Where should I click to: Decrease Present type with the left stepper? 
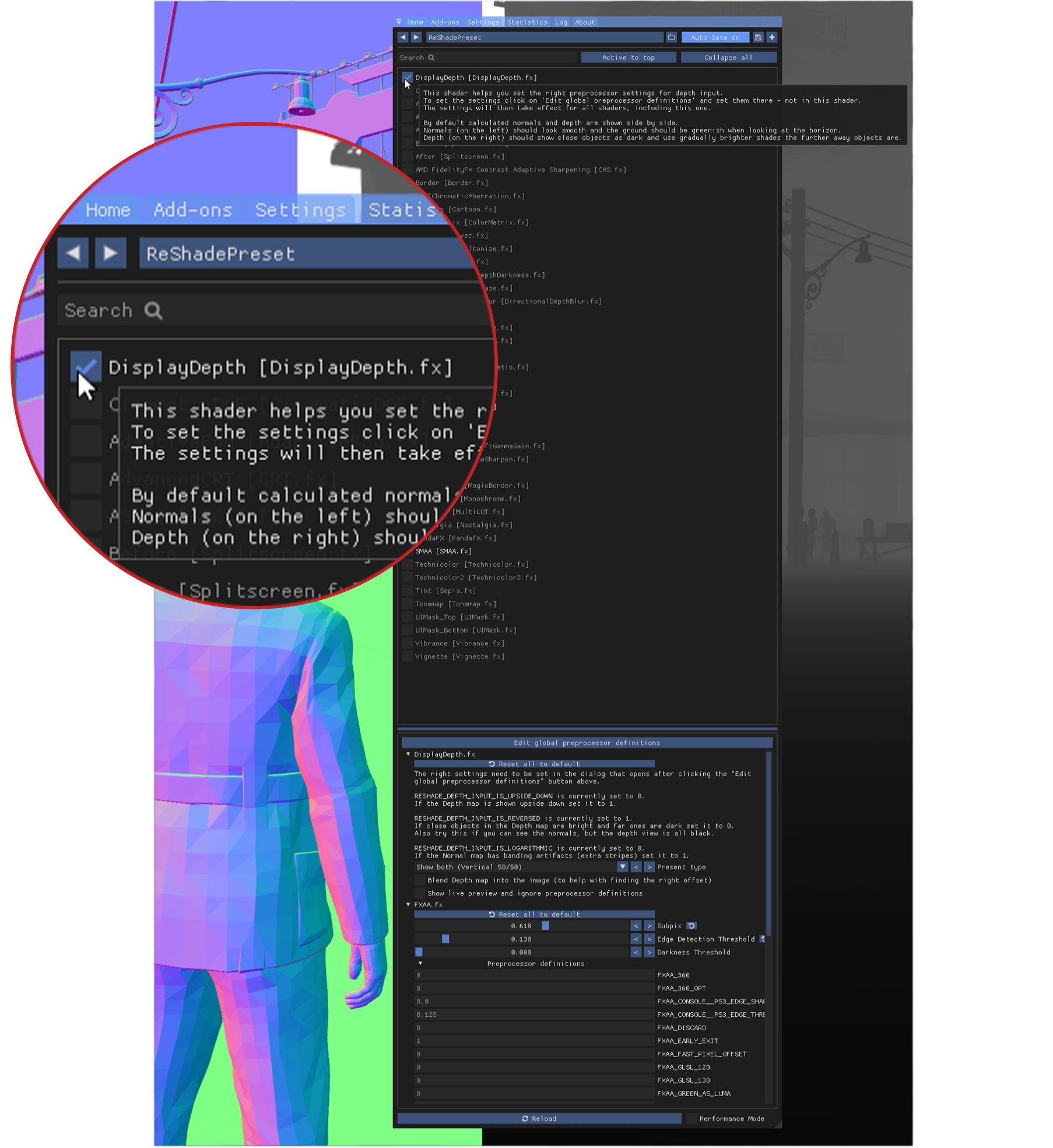click(636, 867)
